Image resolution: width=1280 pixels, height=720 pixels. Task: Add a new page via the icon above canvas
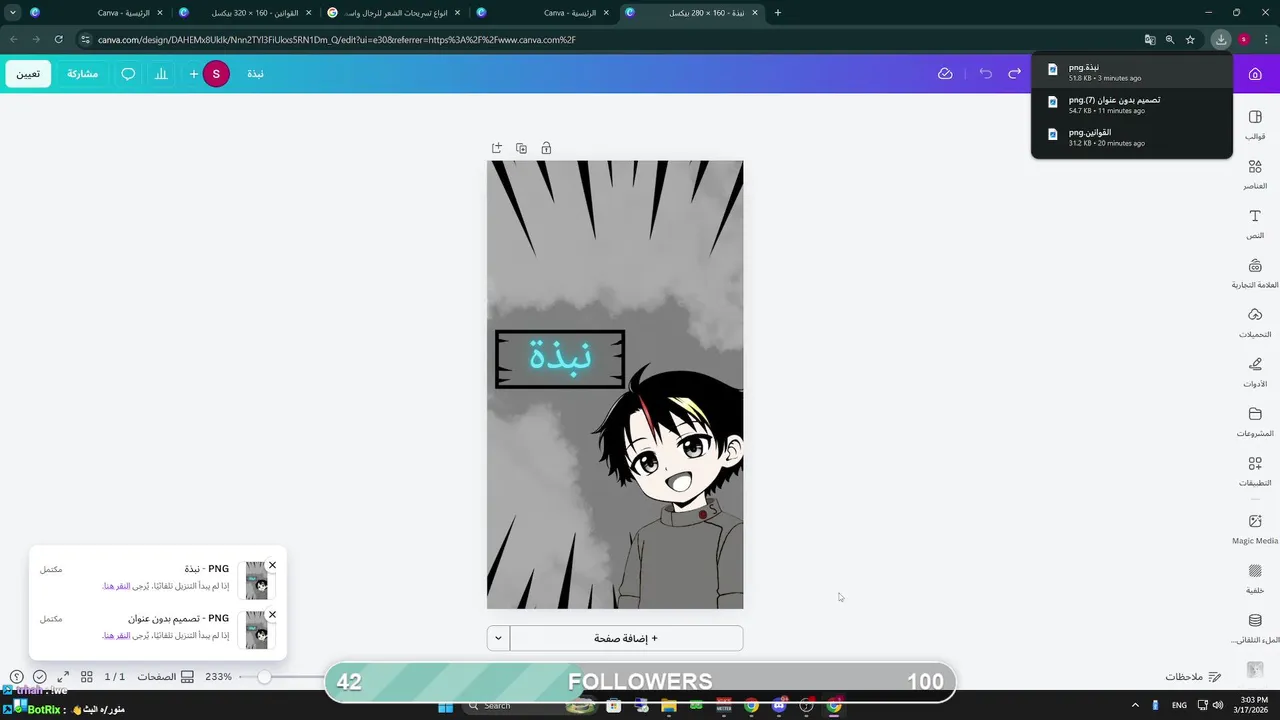[496, 148]
